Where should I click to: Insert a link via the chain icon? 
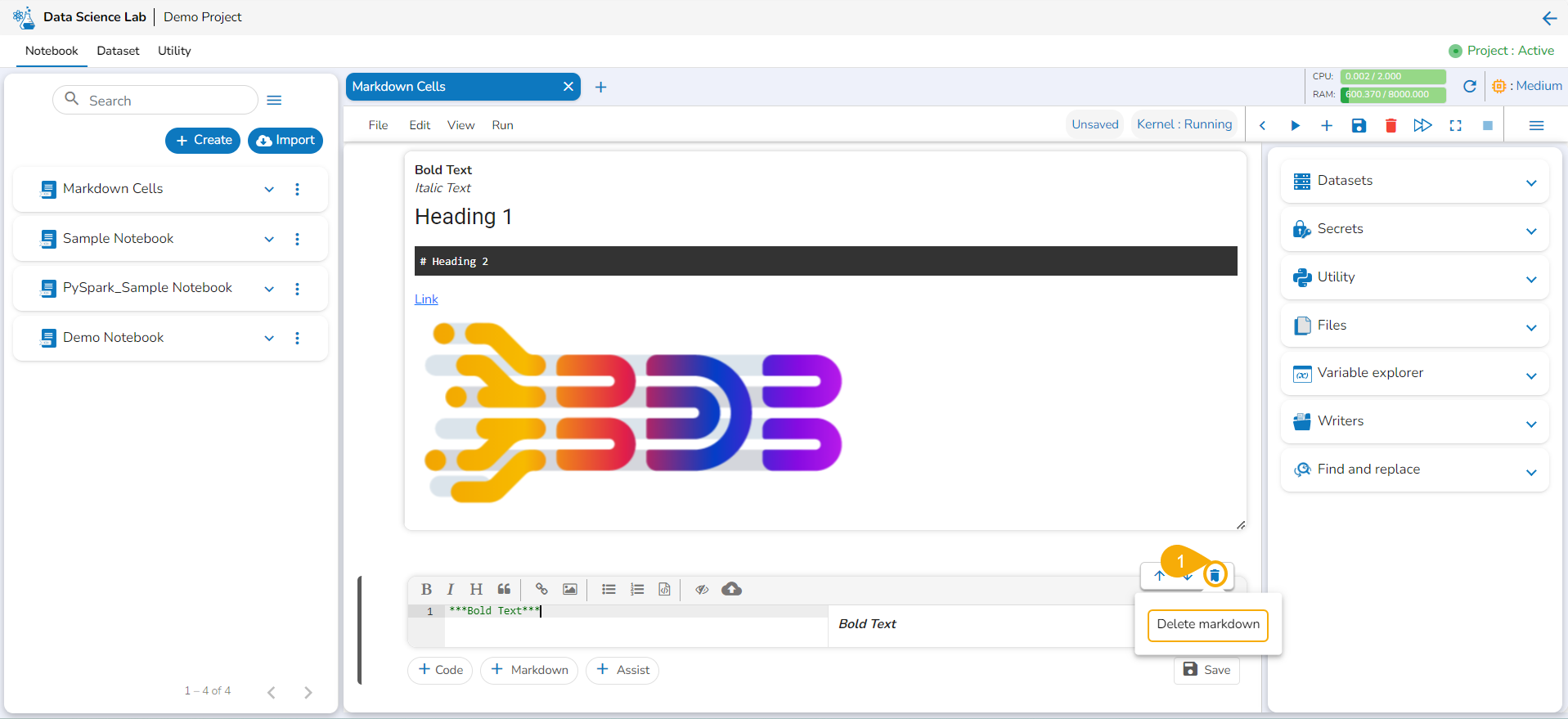[x=541, y=589]
